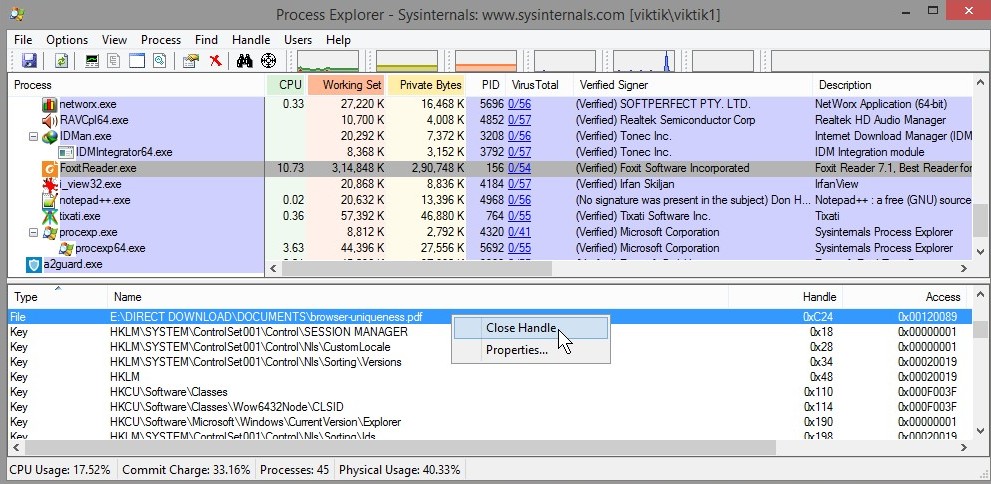Sort lower pane by Type column
This screenshot has width=991, height=484.
coord(58,296)
